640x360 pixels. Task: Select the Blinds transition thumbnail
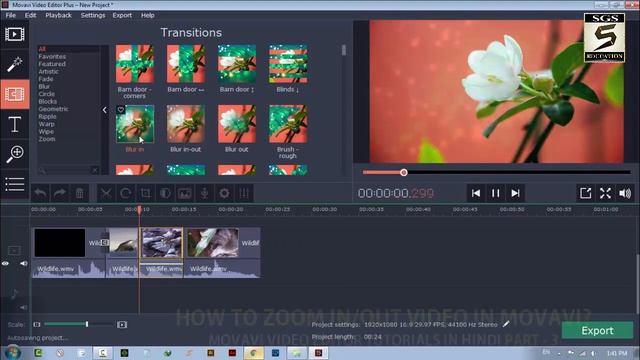288,64
